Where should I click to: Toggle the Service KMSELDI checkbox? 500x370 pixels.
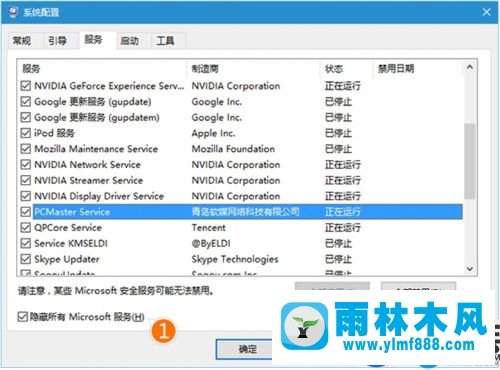point(26,243)
